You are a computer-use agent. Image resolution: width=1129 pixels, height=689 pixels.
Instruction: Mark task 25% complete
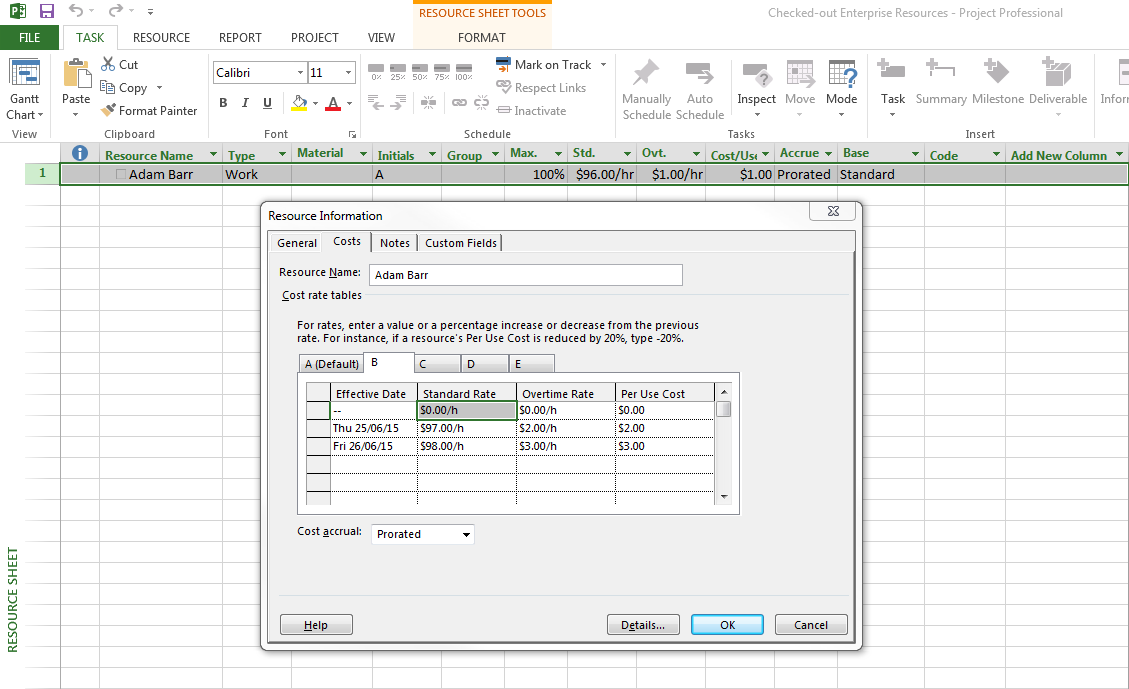(398, 72)
